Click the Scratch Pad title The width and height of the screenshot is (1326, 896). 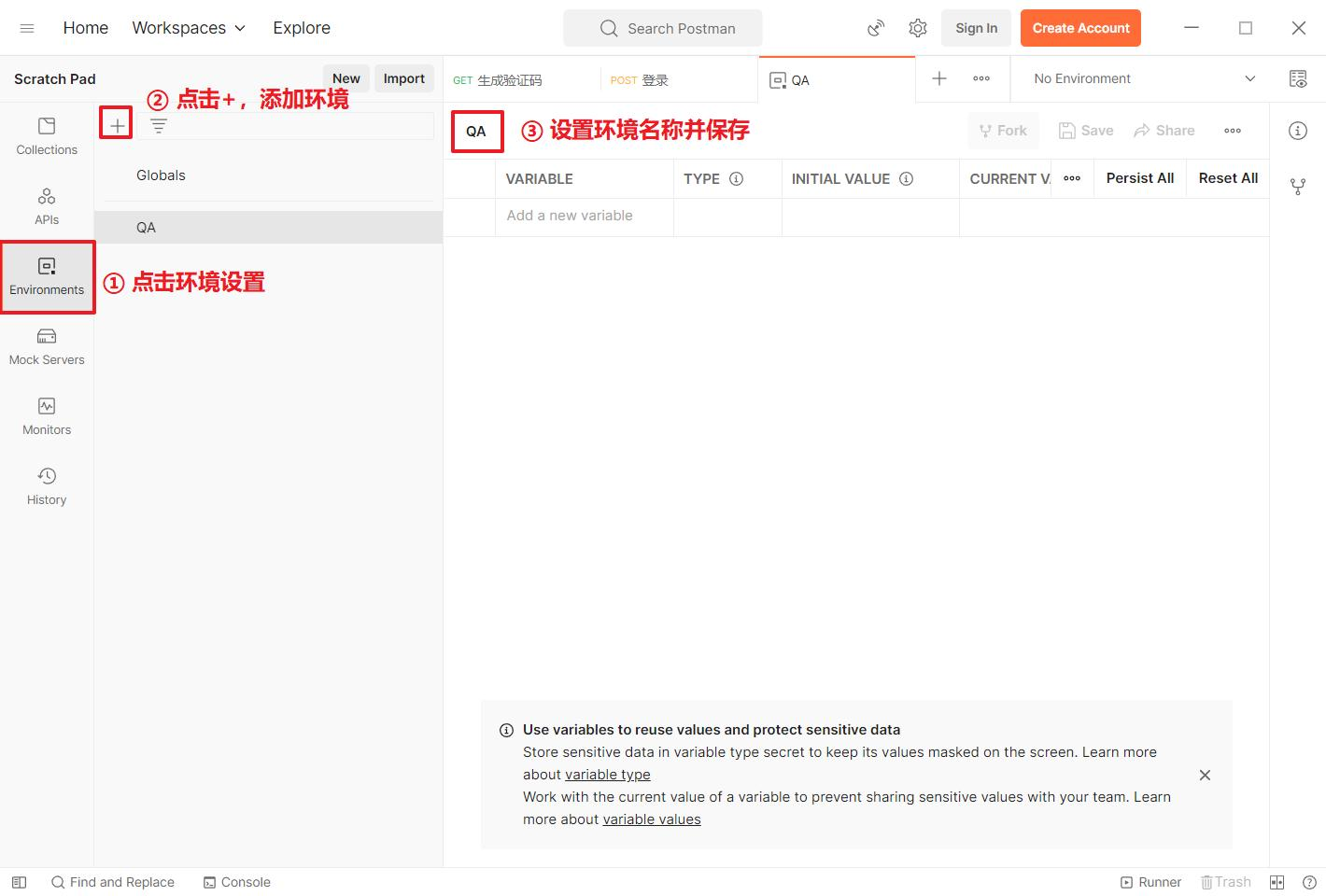tap(55, 79)
